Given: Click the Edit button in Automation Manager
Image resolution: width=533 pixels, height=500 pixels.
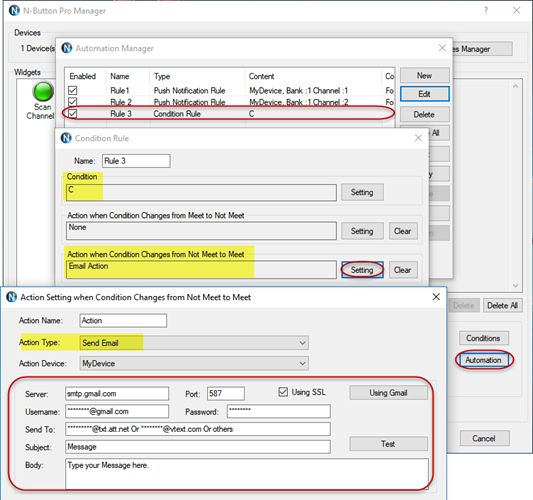Looking at the screenshot, I should coord(425,94).
